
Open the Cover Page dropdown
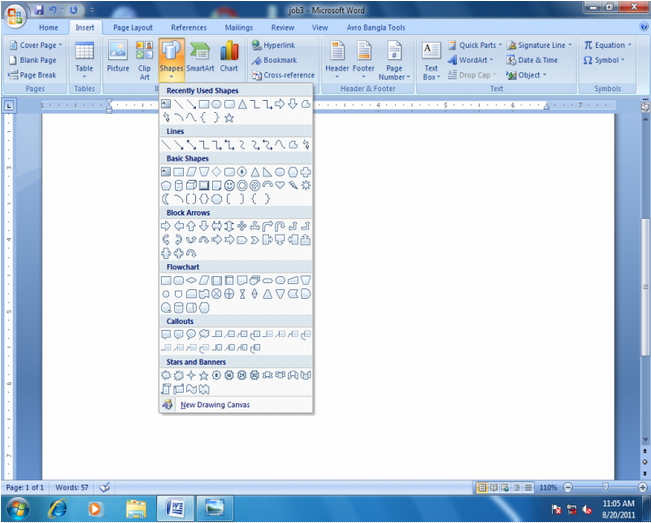(40, 45)
